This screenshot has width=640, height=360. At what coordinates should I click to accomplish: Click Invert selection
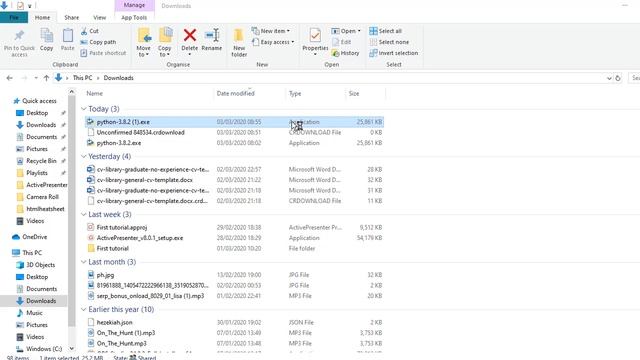(x=393, y=53)
